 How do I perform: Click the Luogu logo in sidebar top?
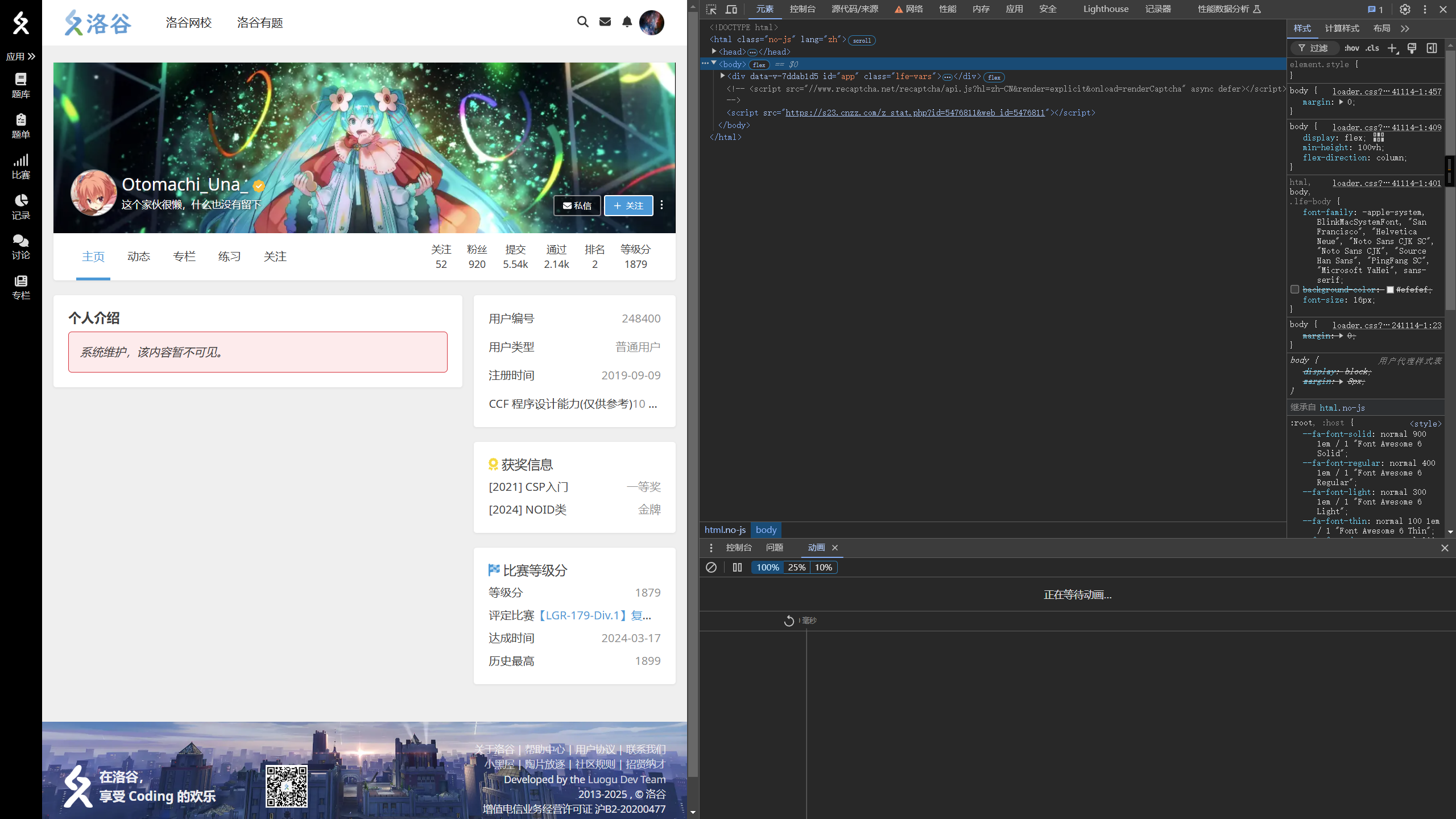tap(20, 23)
